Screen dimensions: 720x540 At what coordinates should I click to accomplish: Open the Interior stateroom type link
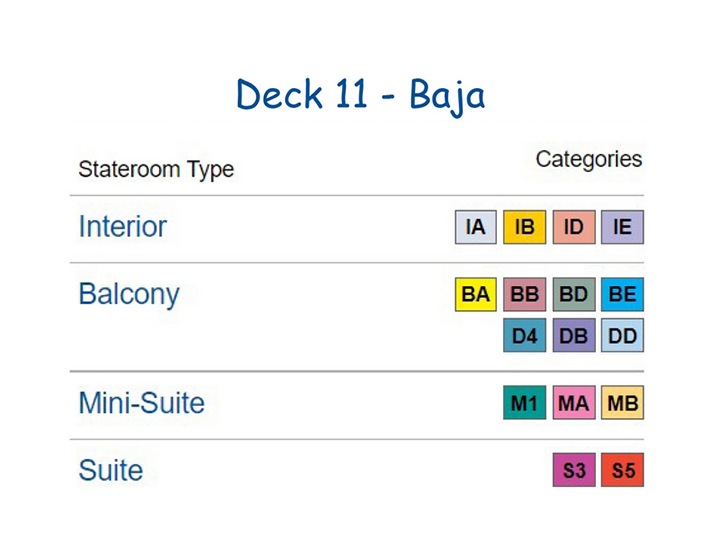pos(123,226)
